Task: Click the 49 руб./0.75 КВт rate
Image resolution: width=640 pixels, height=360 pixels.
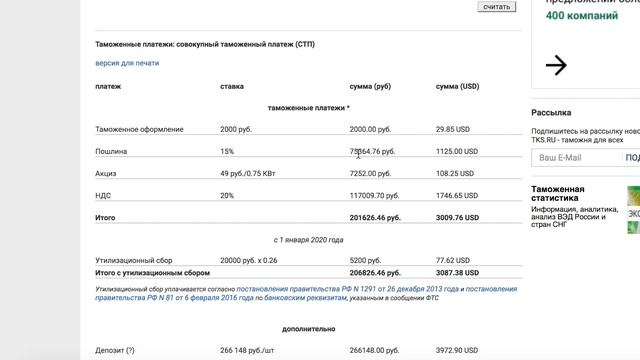Action: [248, 173]
